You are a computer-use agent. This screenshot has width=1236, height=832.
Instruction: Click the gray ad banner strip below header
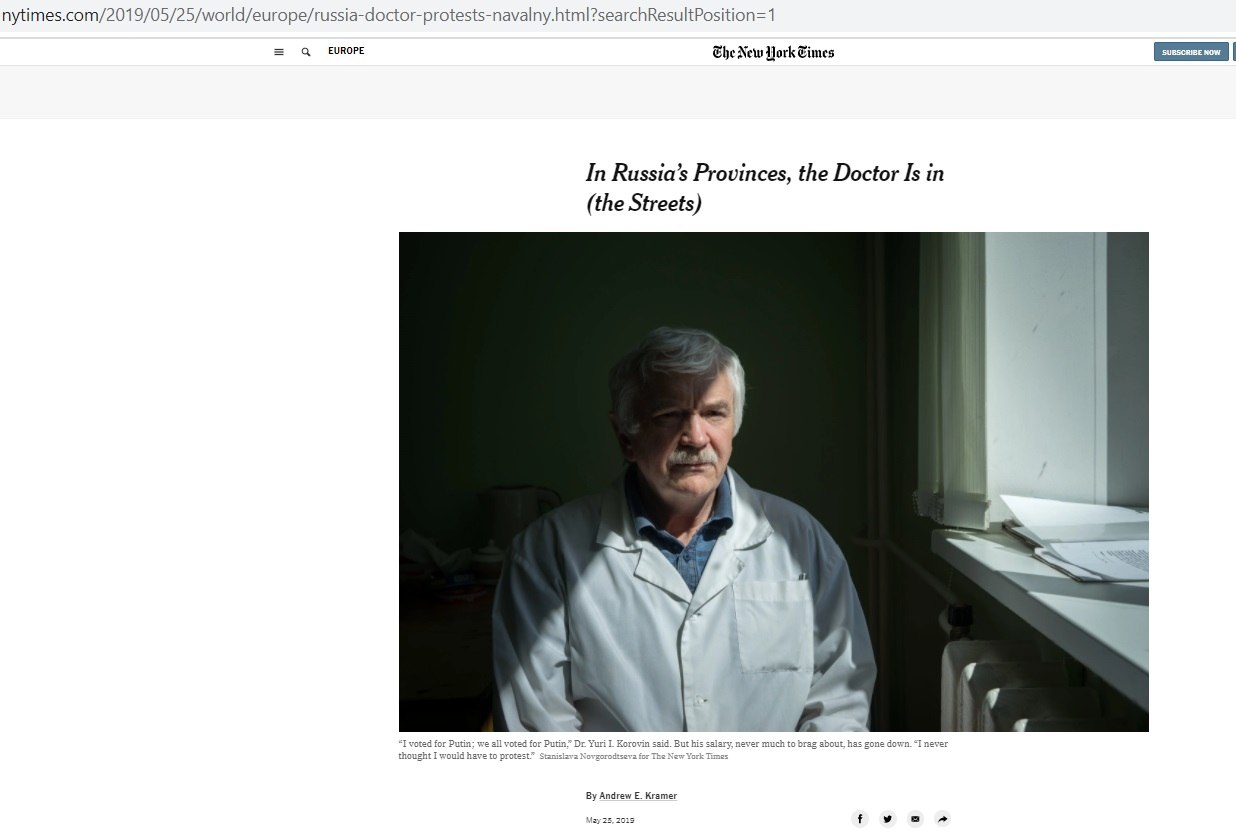(618, 93)
